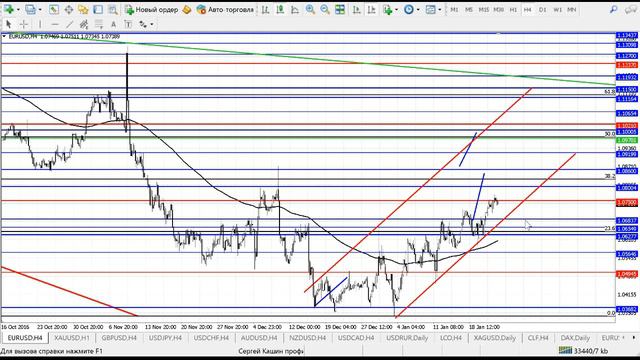Tile the chart windows
The image size is (640, 360).
[x=340, y=9]
